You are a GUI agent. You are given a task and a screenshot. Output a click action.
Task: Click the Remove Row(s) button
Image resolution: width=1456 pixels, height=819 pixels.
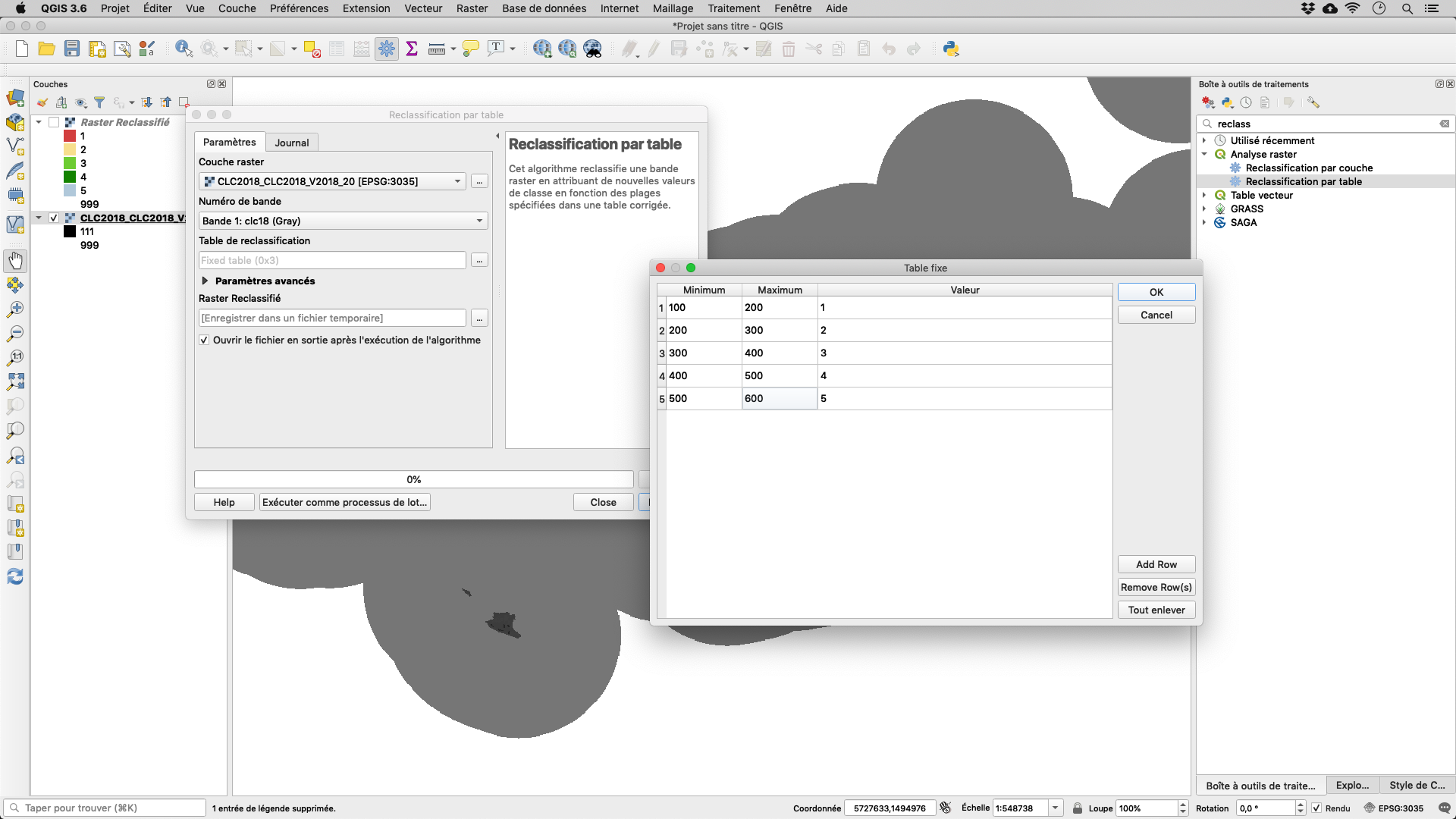point(1156,587)
